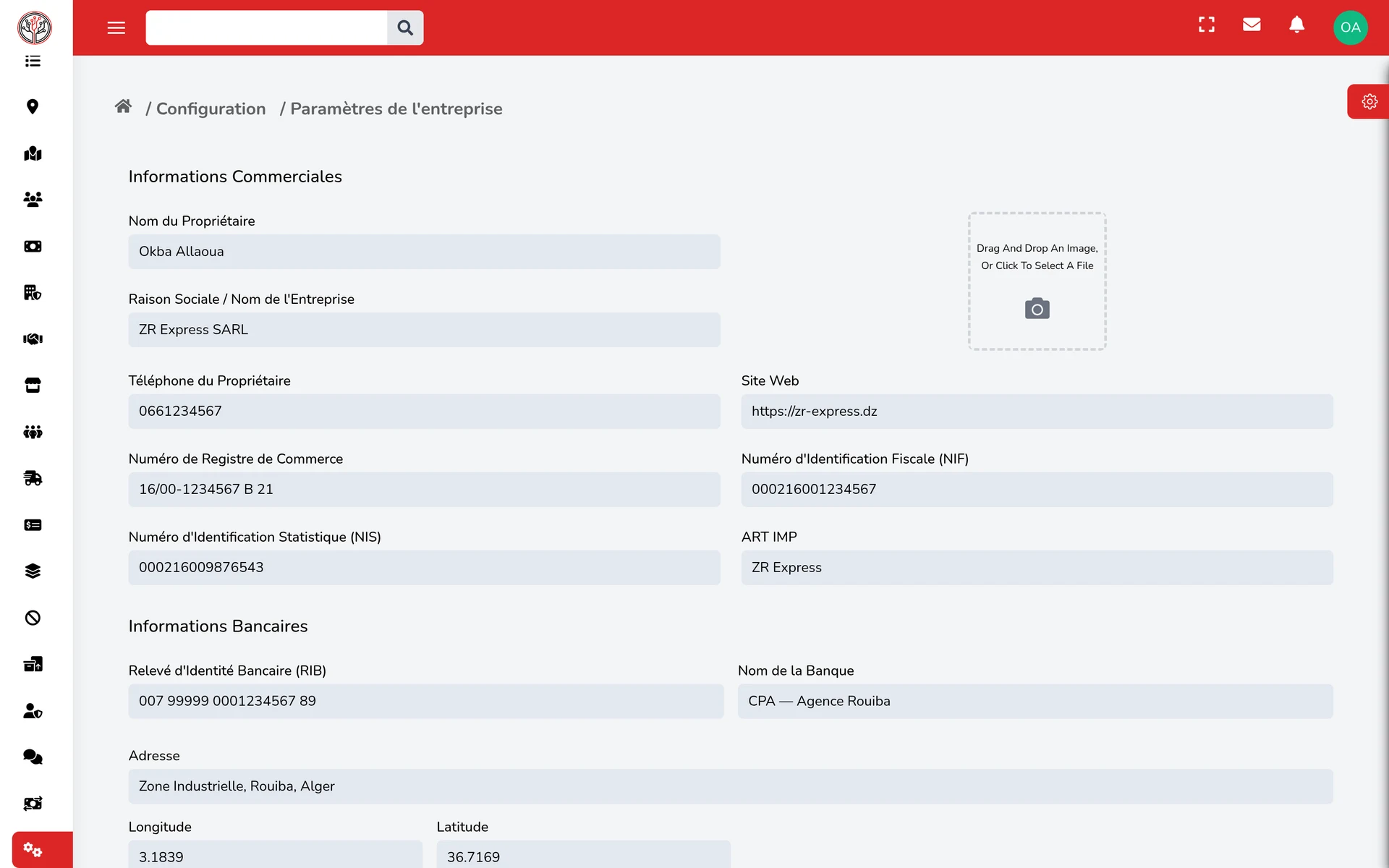Click the company logo in the sidebar
This screenshot has height=868, width=1389.
(34, 27)
